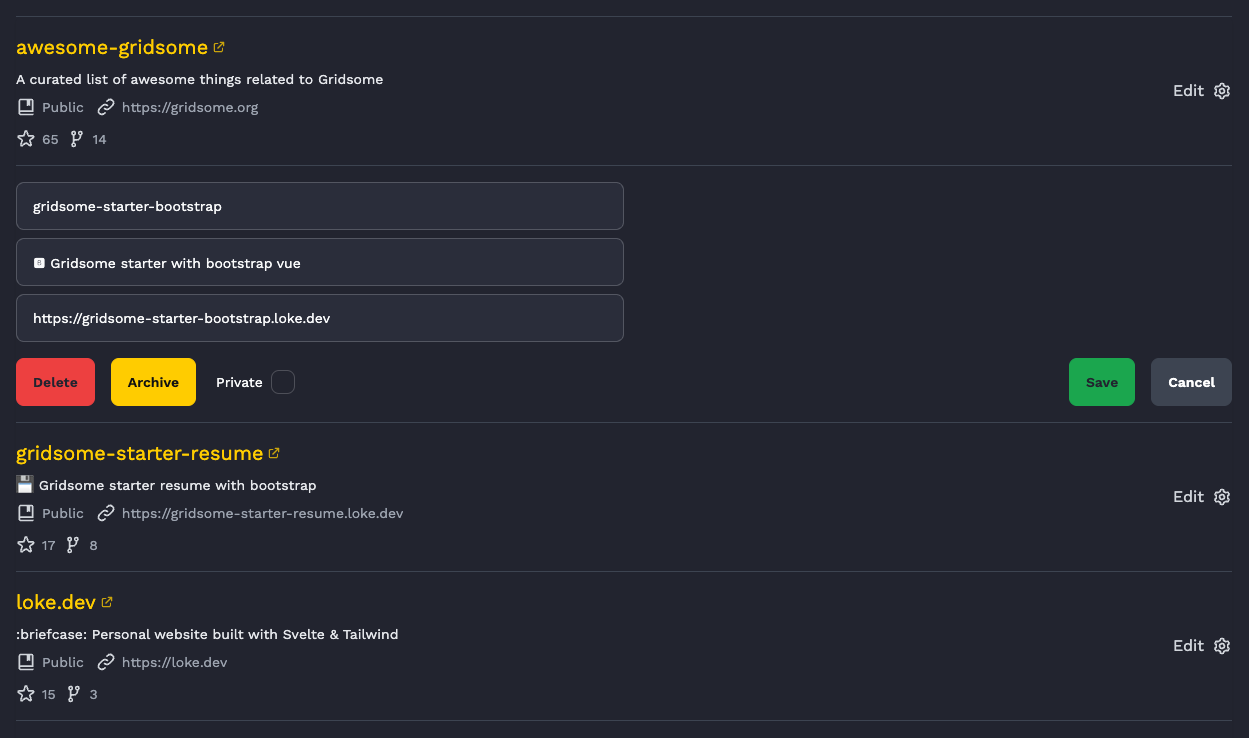
Task: Visit https://gridsome.org homepage link
Action: click(x=190, y=107)
